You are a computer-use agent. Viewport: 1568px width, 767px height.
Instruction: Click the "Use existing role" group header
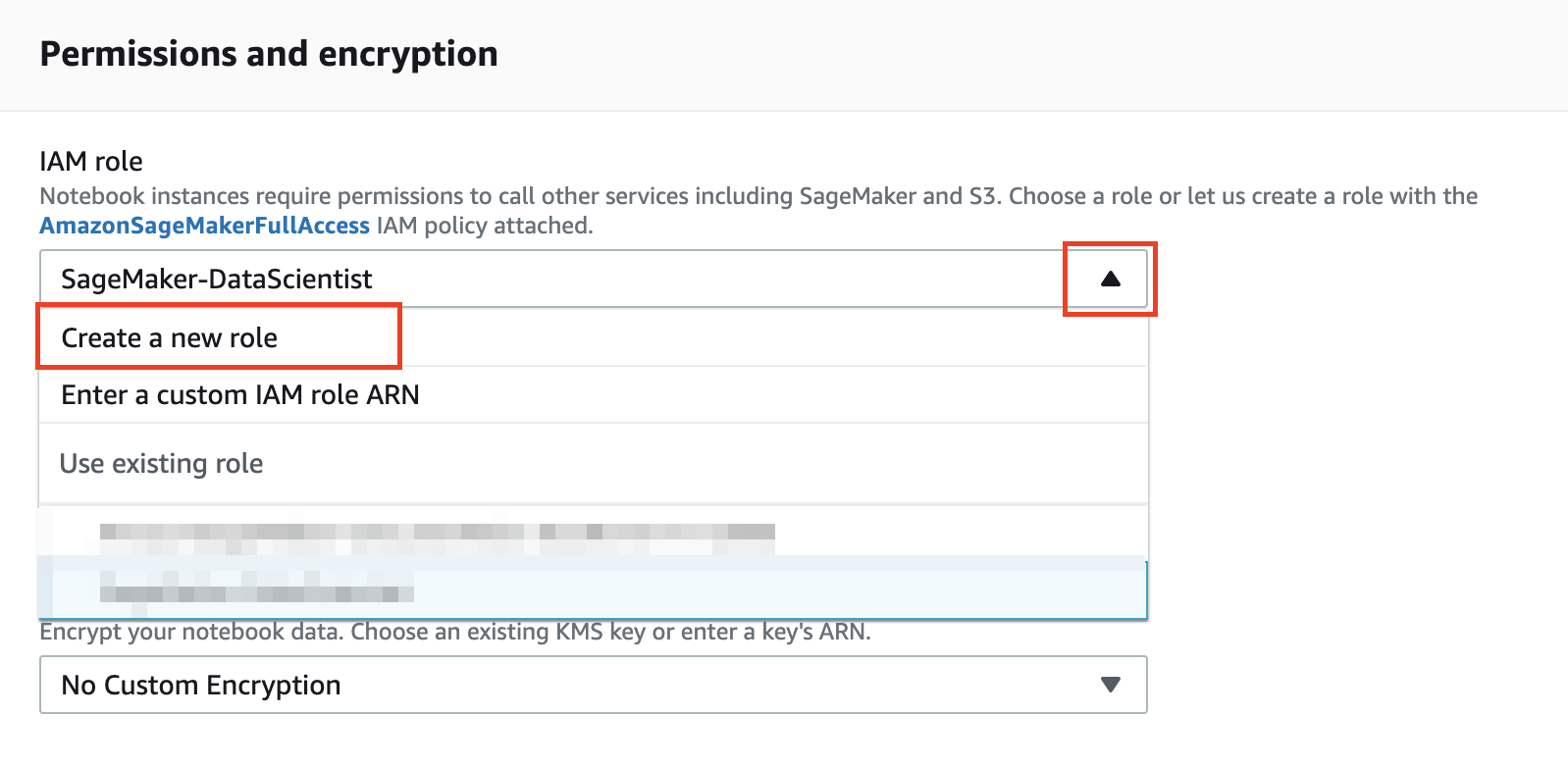click(162, 464)
